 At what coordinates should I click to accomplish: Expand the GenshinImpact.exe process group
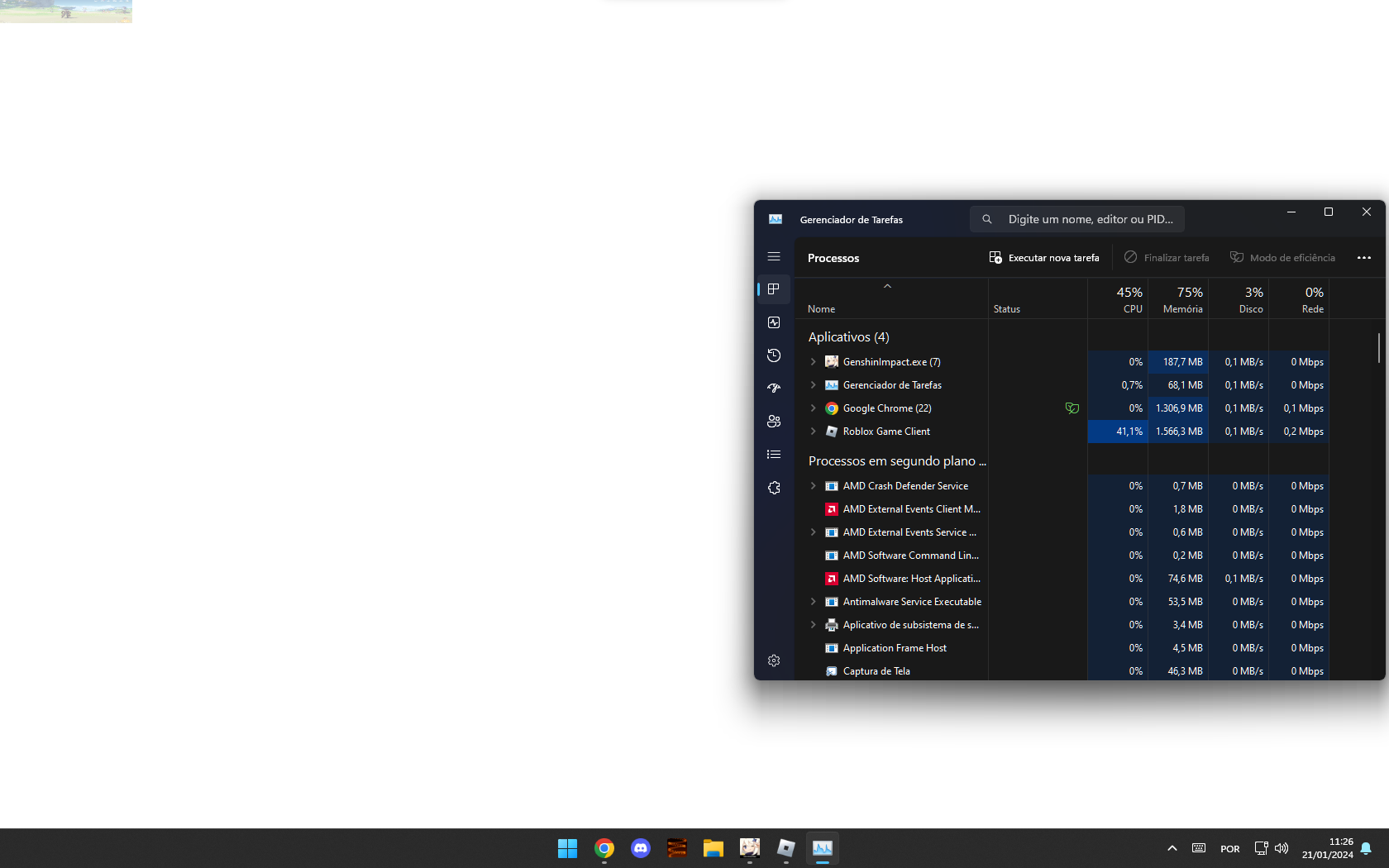tap(814, 362)
